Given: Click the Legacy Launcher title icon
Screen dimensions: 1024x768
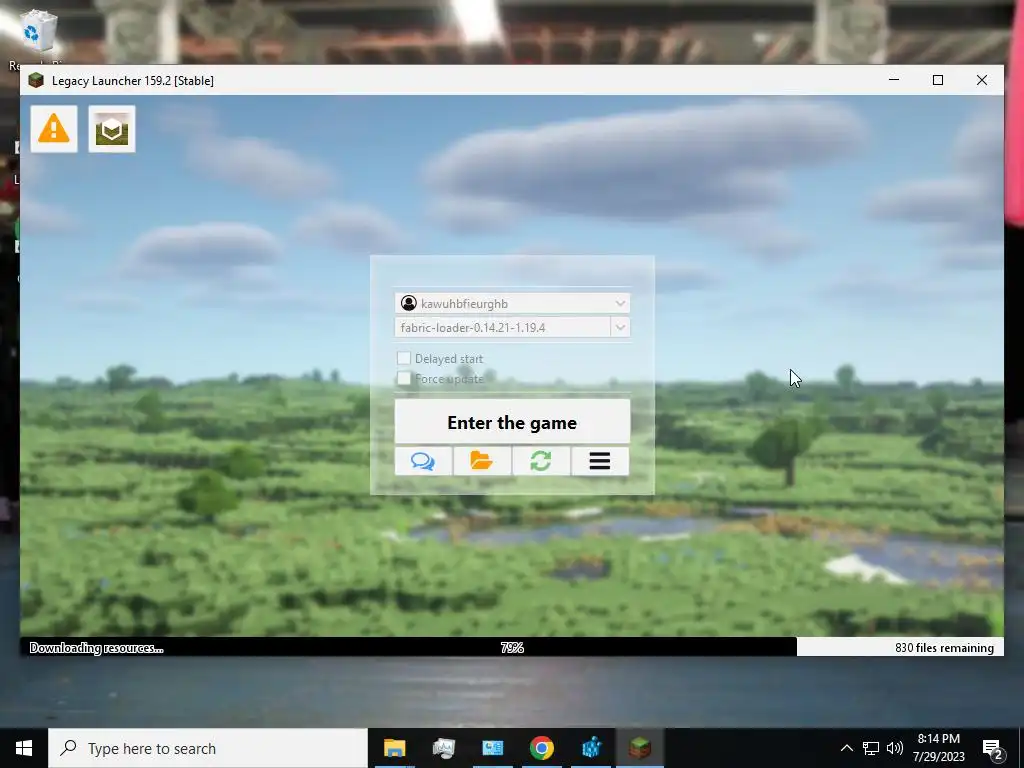Looking at the screenshot, I should tap(36, 80).
